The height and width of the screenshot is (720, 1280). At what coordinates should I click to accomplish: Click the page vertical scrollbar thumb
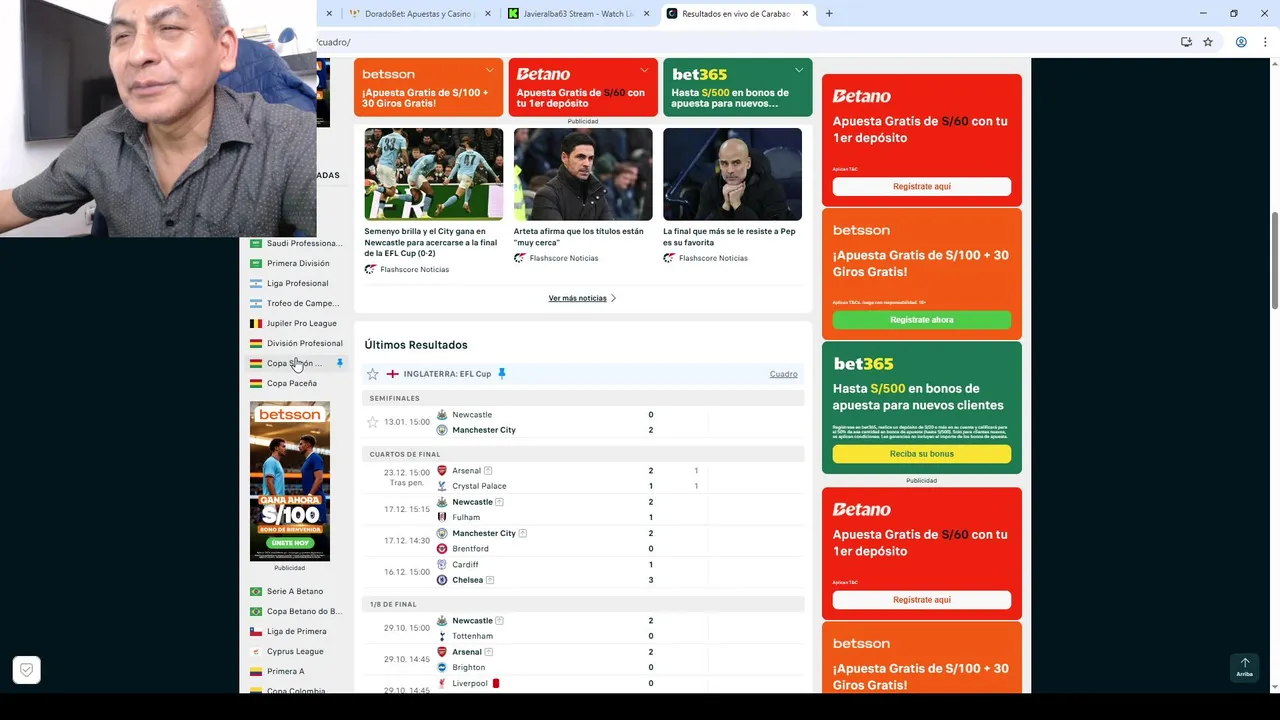point(1274,260)
